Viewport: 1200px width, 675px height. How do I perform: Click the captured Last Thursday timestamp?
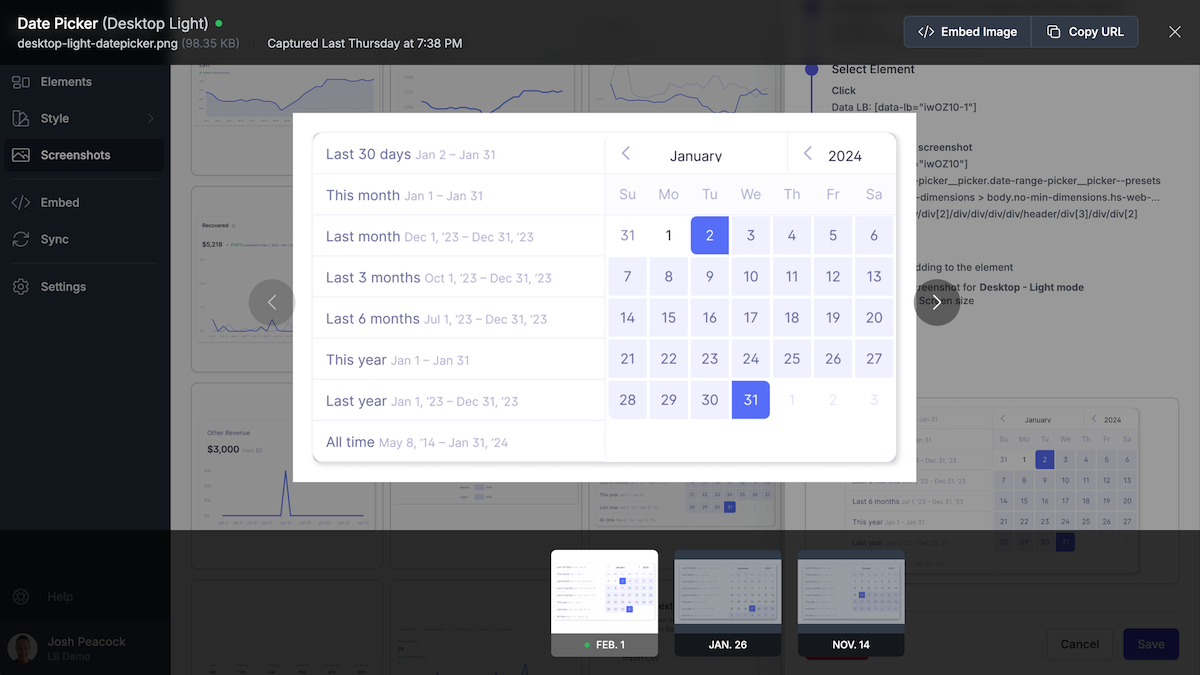click(365, 44)
